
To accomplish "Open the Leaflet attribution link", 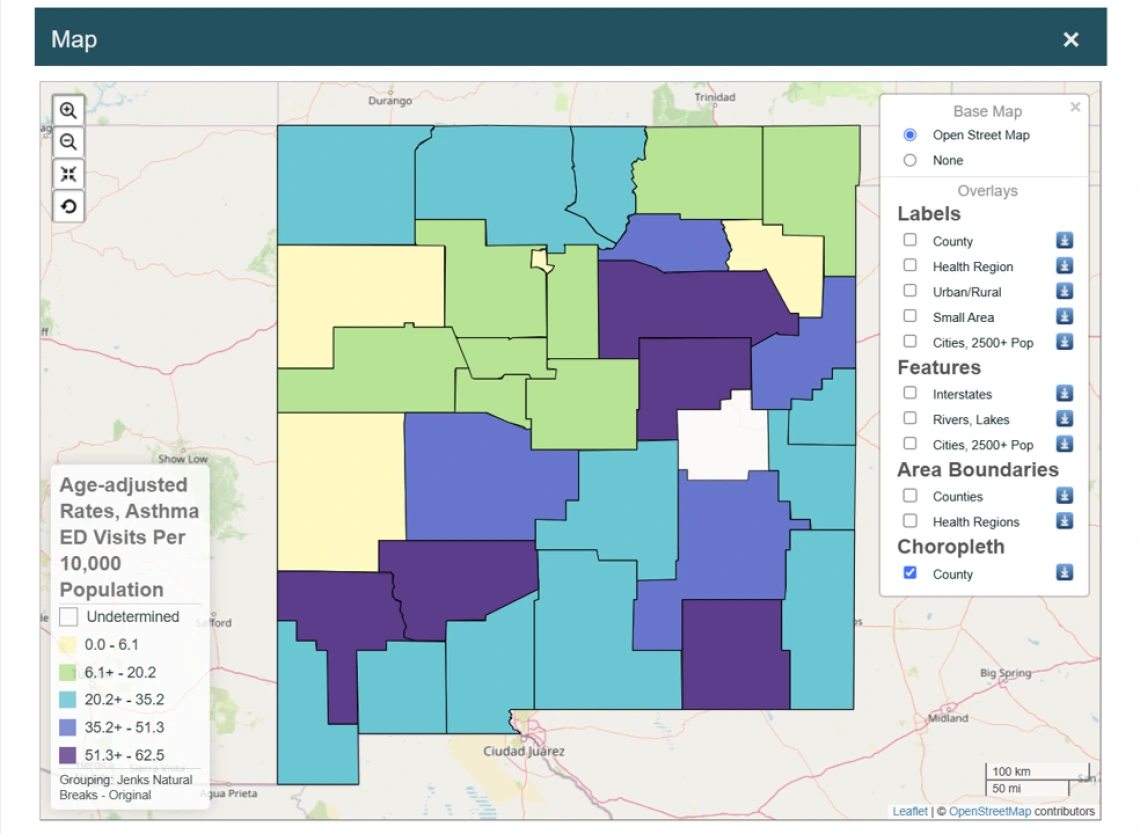I will 909,811.
